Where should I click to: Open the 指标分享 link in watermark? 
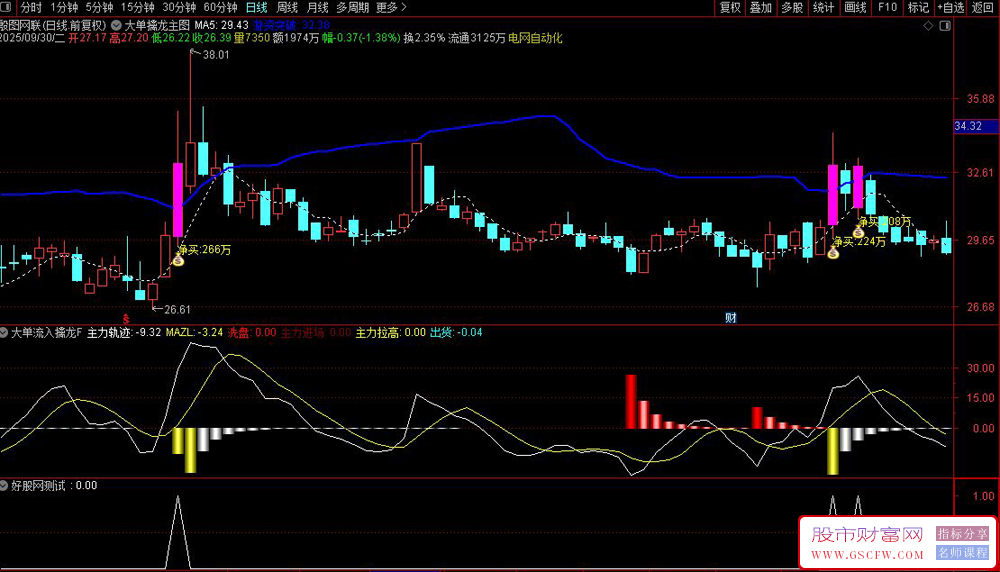click(961, 533)
